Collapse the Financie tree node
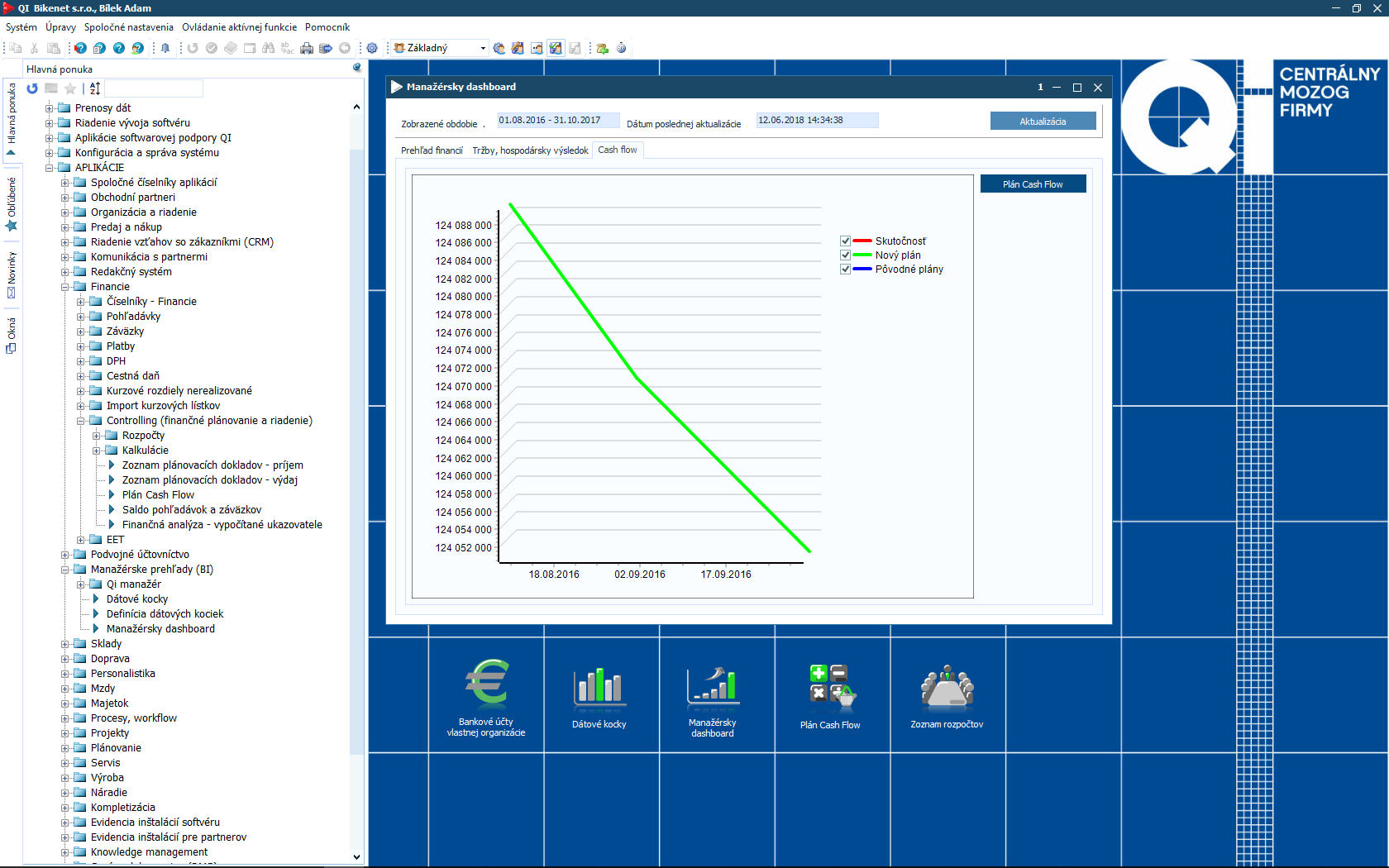 click(x=65, y=287)
